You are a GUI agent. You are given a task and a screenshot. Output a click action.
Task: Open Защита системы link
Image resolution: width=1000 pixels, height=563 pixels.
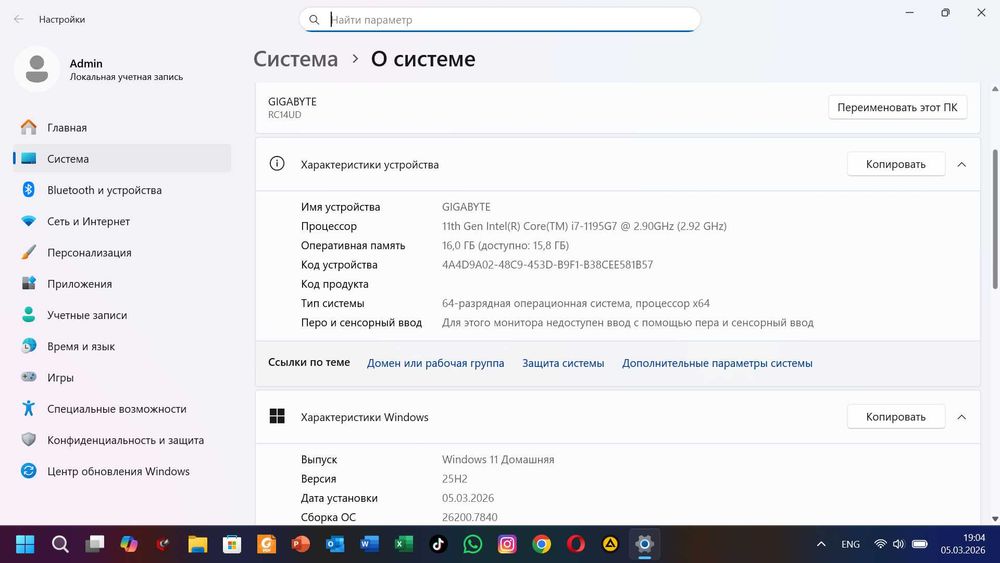(563, 363)
